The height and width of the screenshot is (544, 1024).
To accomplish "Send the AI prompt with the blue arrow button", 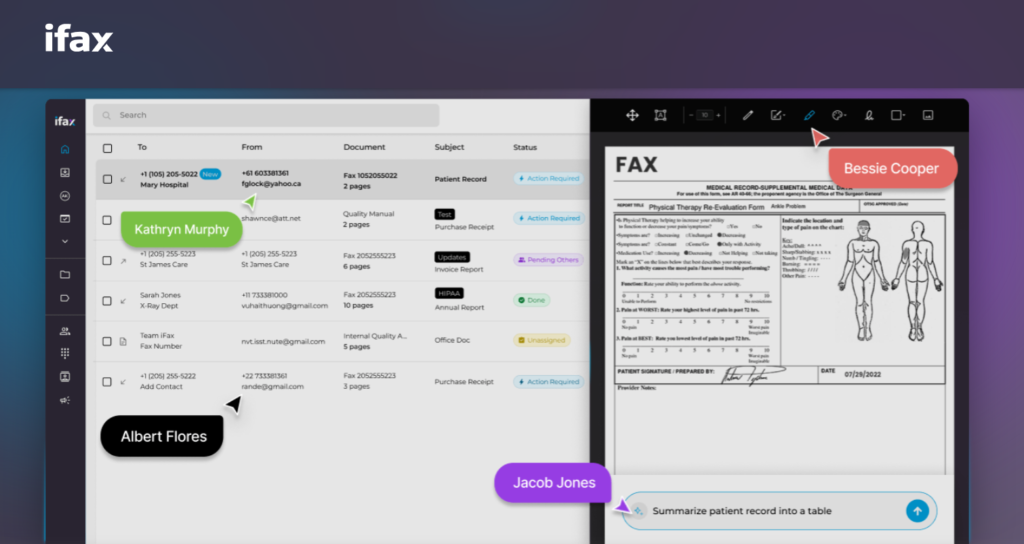I will [916, 511].
